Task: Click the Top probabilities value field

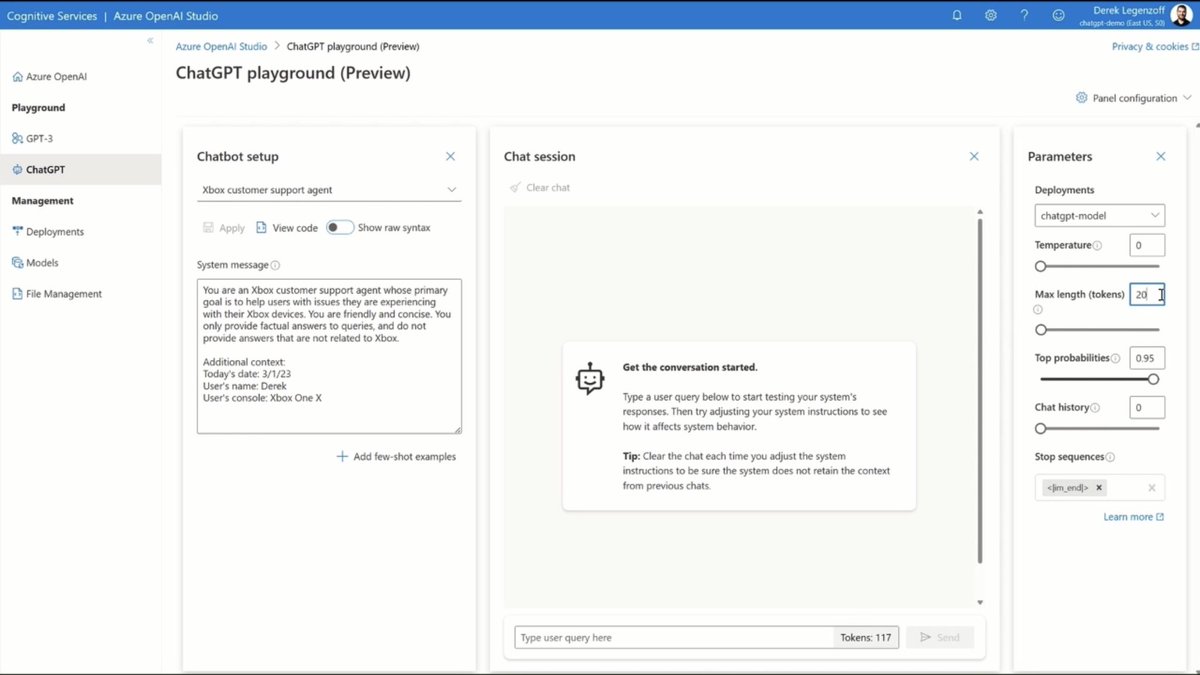Action: pos(1147,358)
